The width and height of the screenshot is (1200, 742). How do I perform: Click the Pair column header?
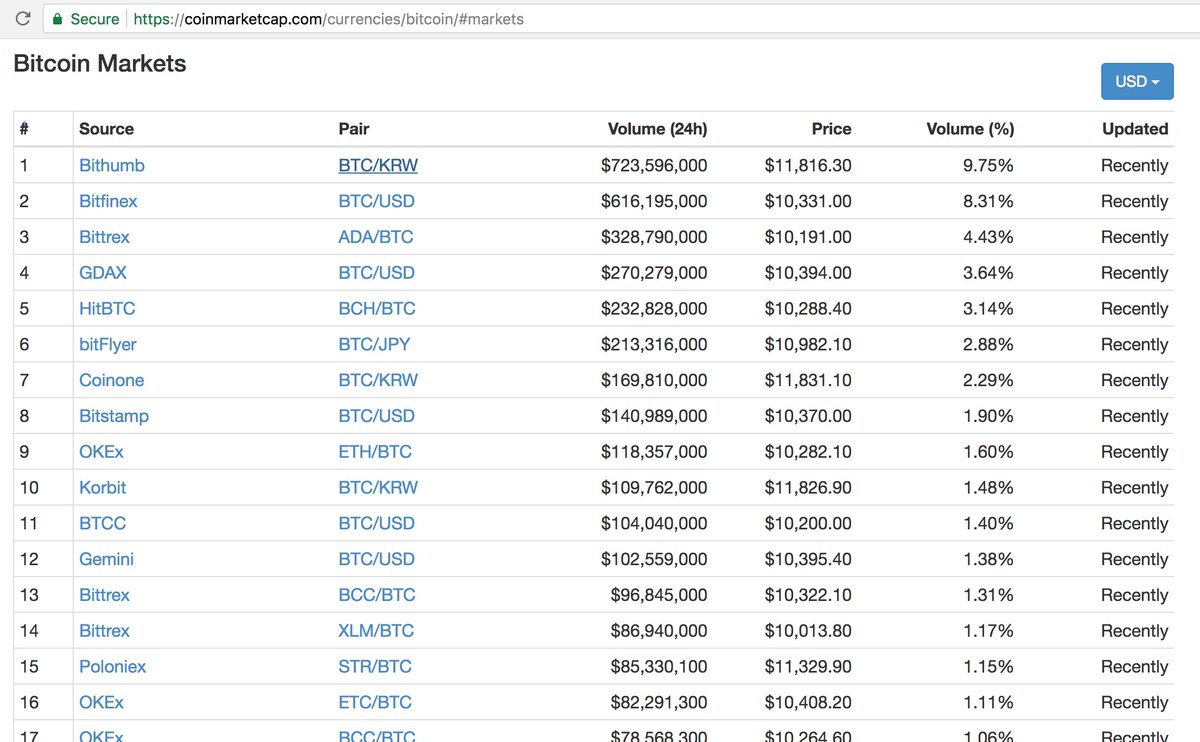tap(354, 129)
